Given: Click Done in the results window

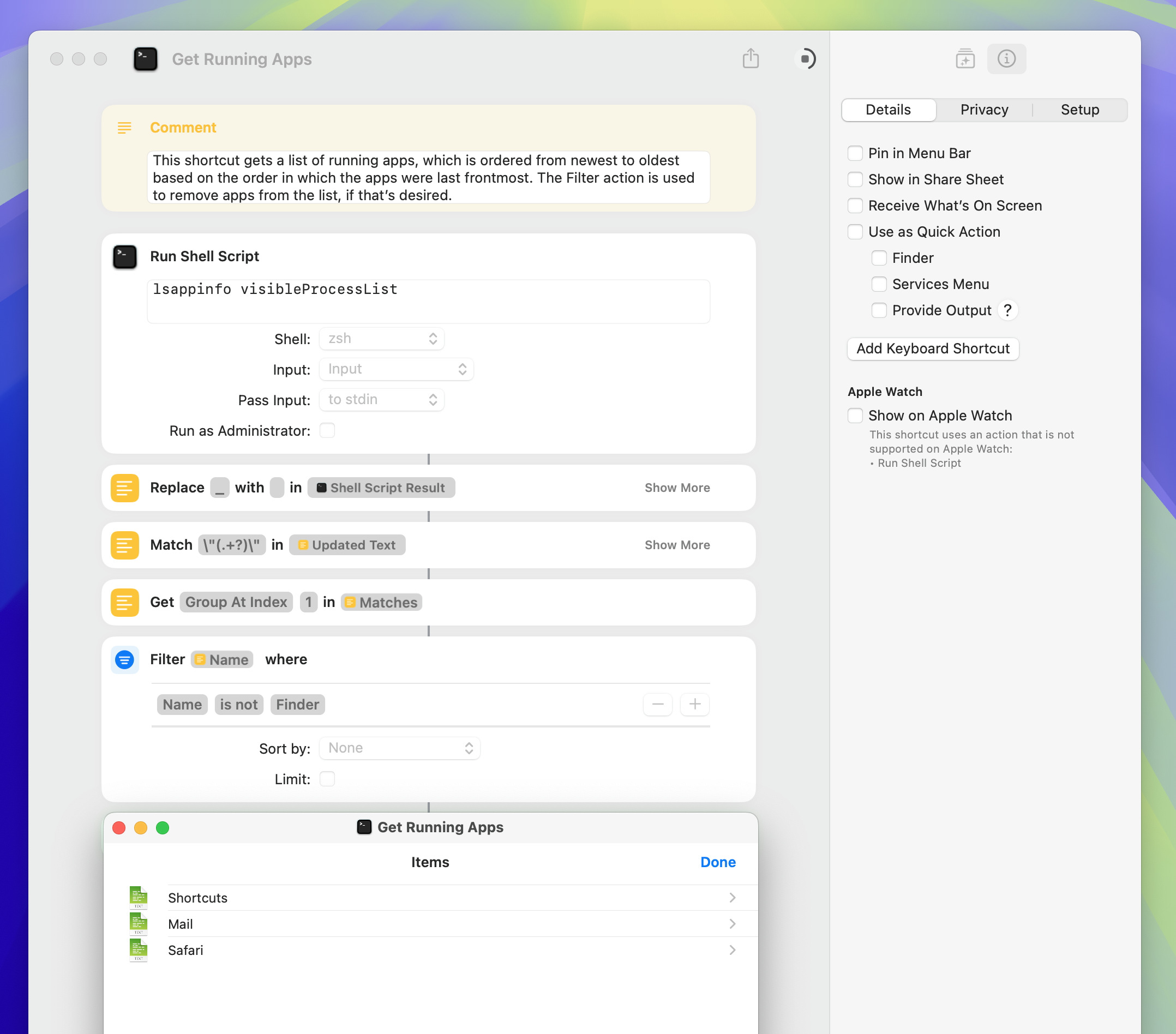Looking at the screenshot, I should [717, 862].
